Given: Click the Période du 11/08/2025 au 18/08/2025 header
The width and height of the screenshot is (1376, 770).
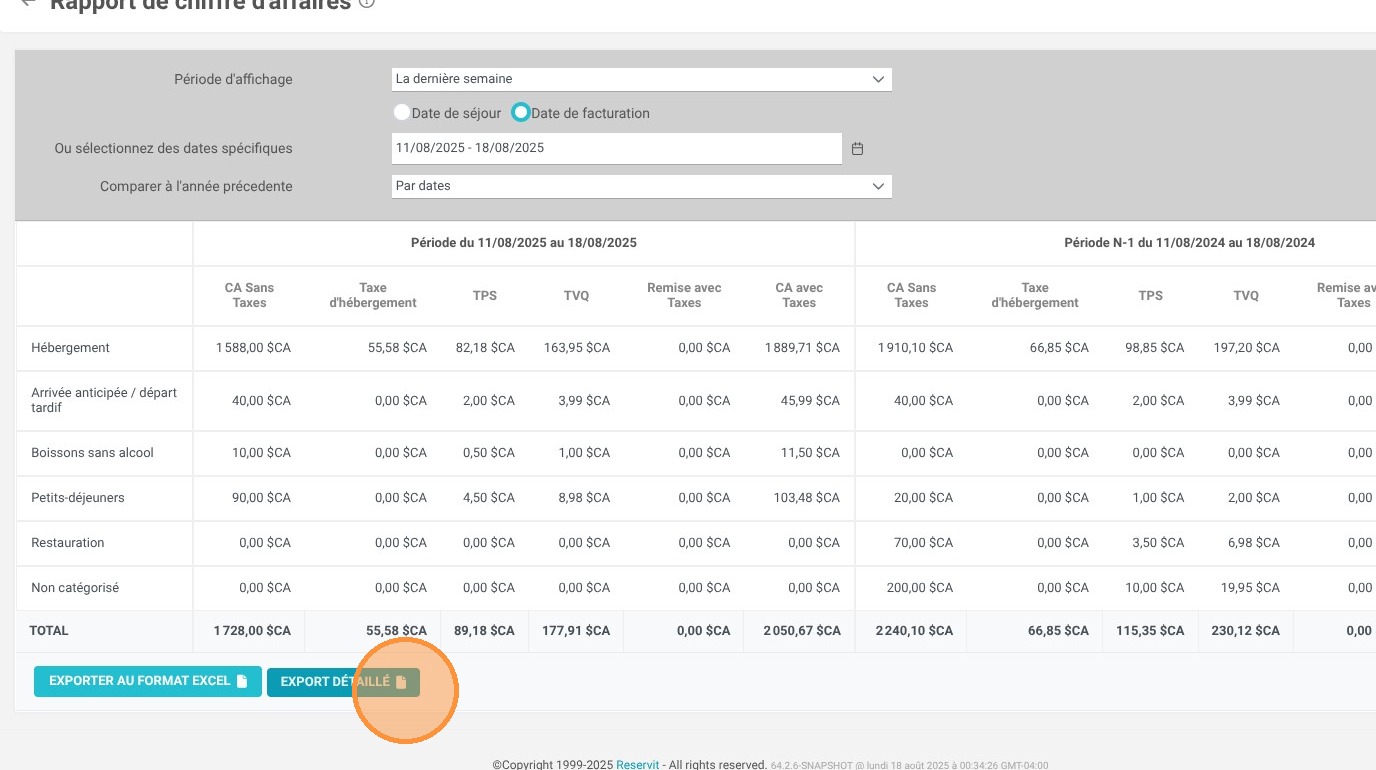Looking at the screenshot, I should pos(524,243).
